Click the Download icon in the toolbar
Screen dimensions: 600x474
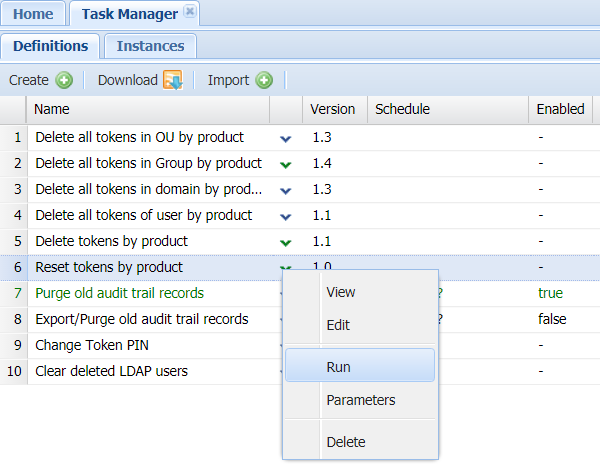click(x=172, y=80)
